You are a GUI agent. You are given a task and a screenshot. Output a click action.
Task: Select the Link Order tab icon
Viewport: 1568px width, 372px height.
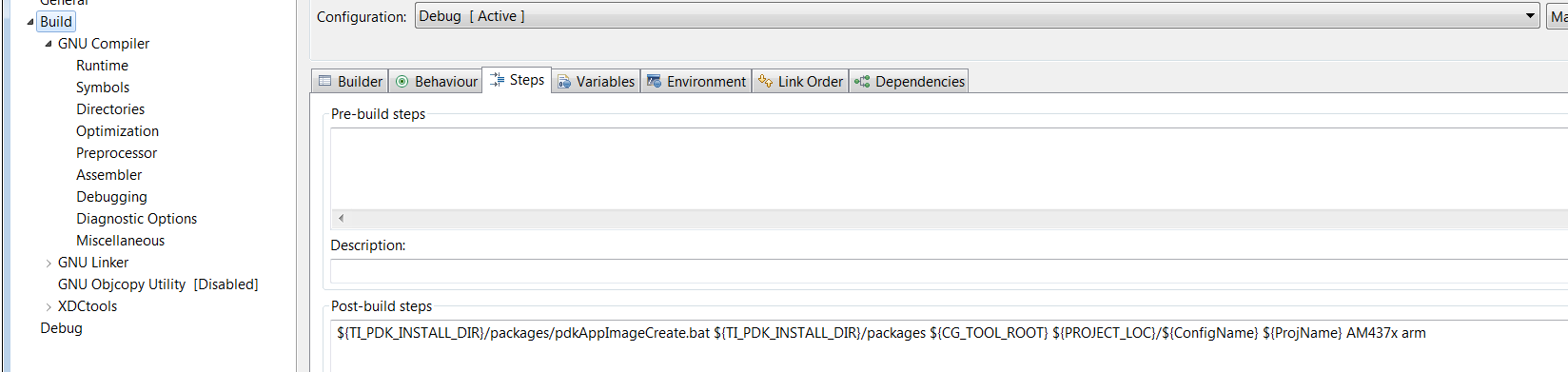click(765, 81)
